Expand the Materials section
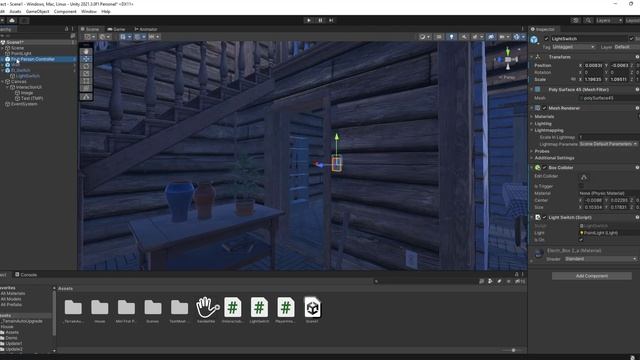The image size is (640, 360). click(532, 117)
